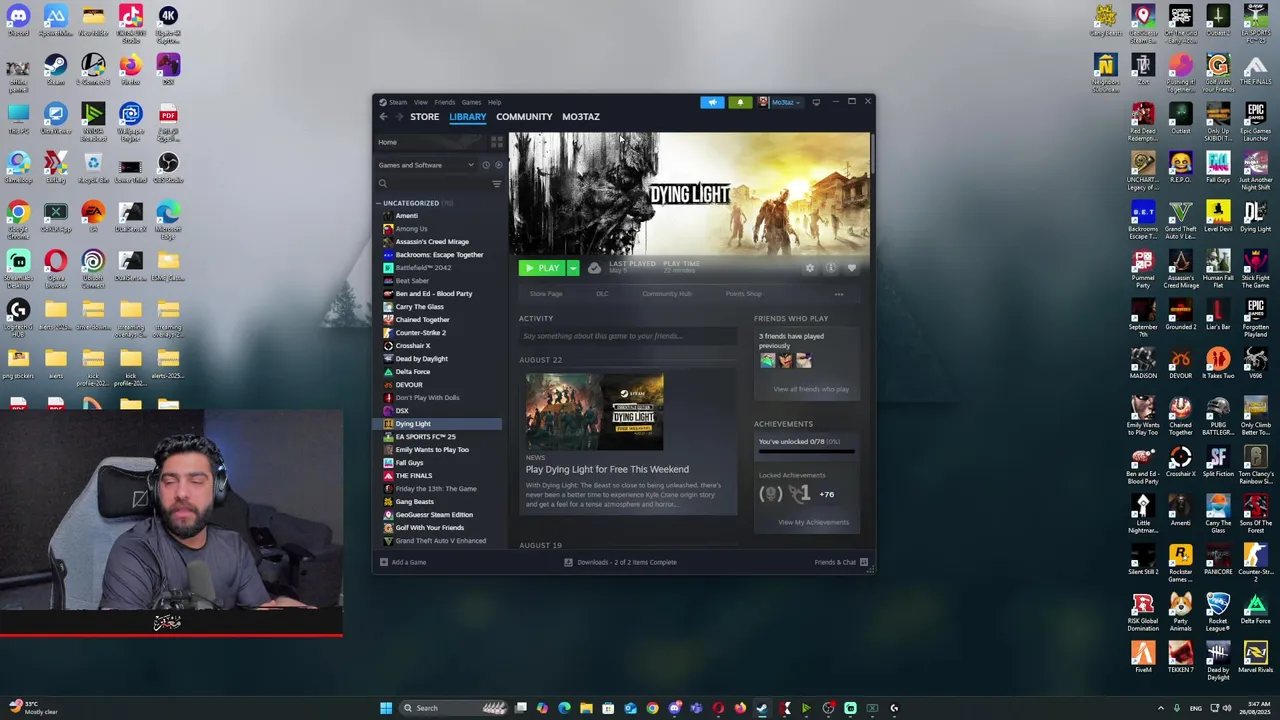Open Steam Big Picture mode monitor icon
Image resolution: width=1280 pixels, height=720 pixels.
pos(816,102)
